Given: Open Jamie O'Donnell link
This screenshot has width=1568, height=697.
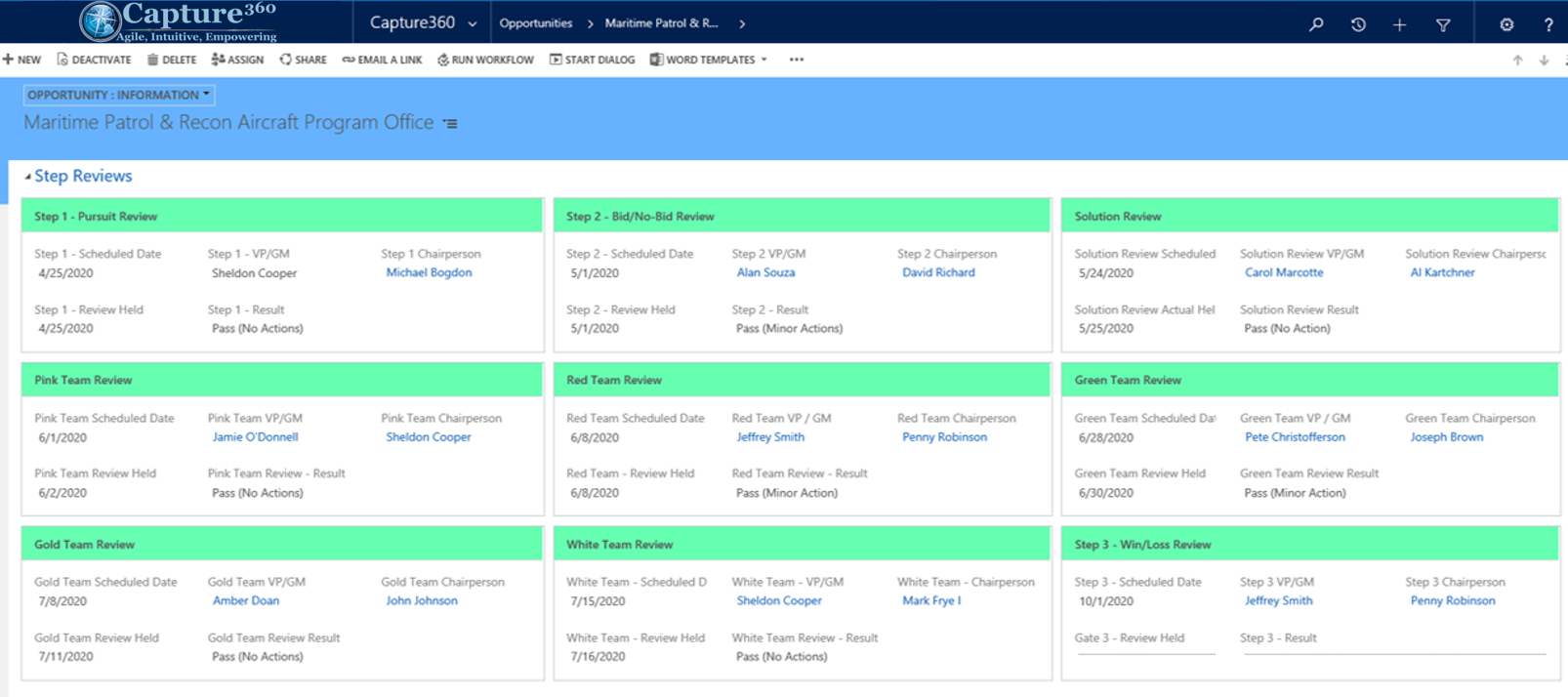Looking at the screenshot, I should 255,437.
